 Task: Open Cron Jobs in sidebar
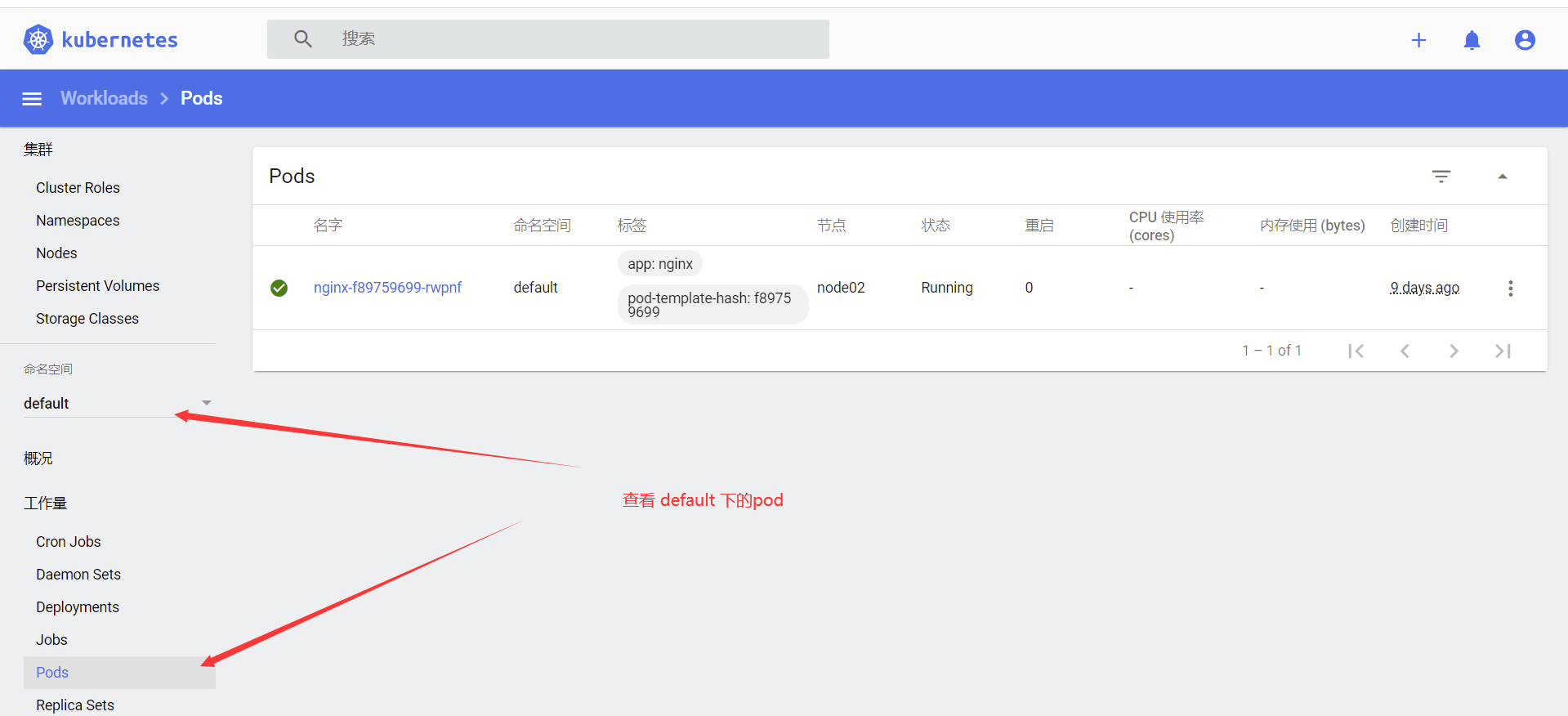click(69, 542)
